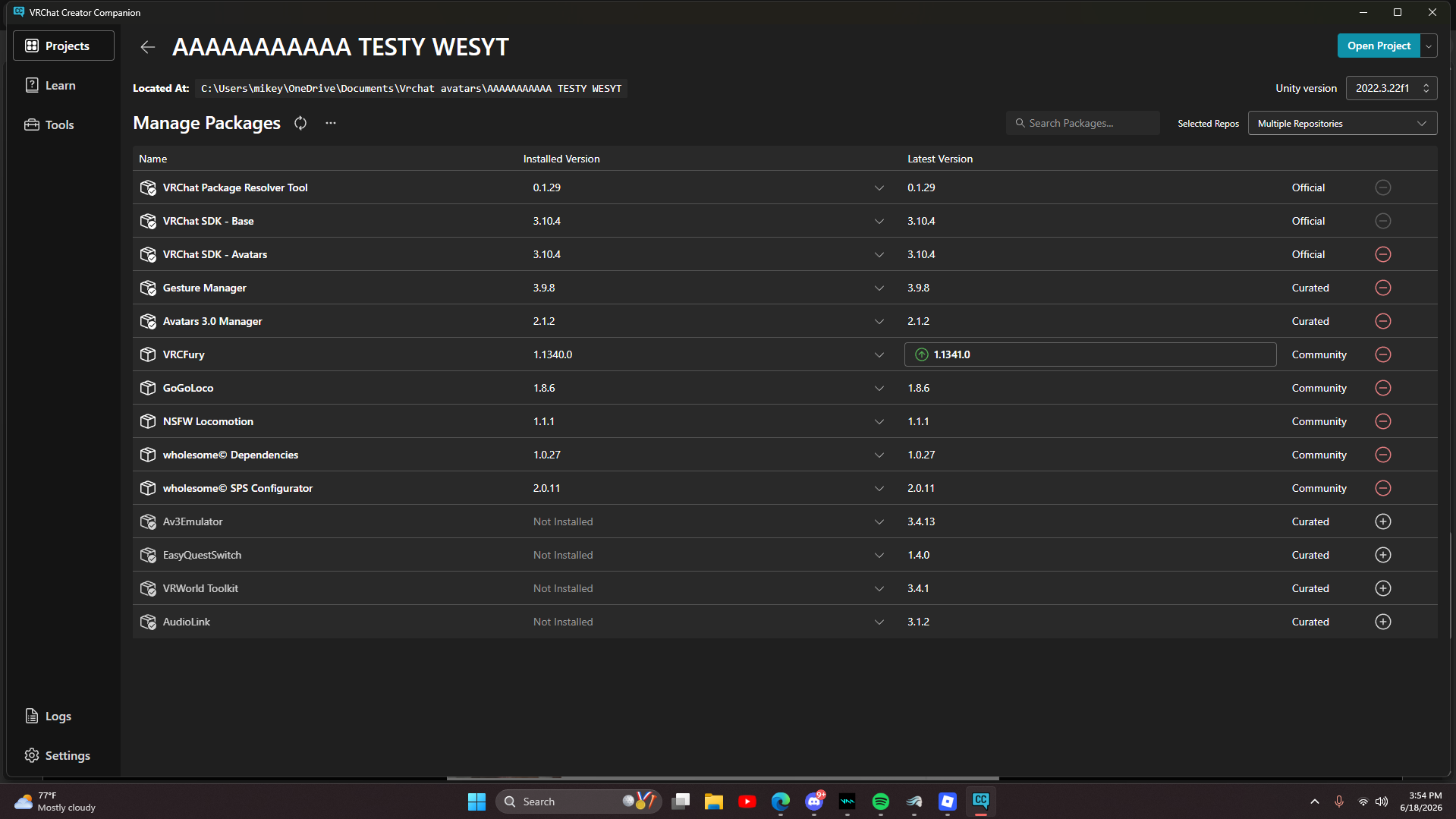This screenshot has width=1456, height=819.
Task: Go to the Projects section
Action: coord(64,46)
